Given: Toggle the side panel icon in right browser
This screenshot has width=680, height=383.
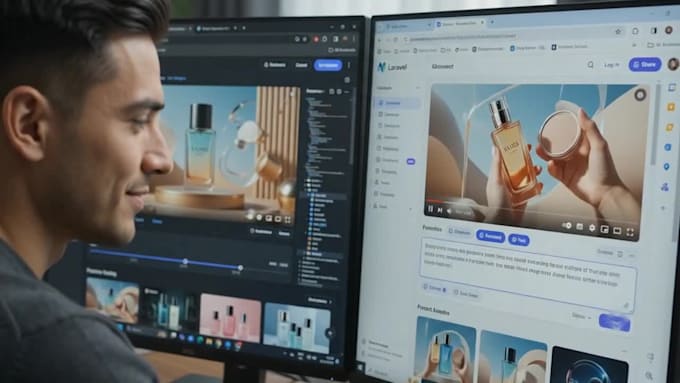Looking at the screenshot, I should (x=654, y=30).
